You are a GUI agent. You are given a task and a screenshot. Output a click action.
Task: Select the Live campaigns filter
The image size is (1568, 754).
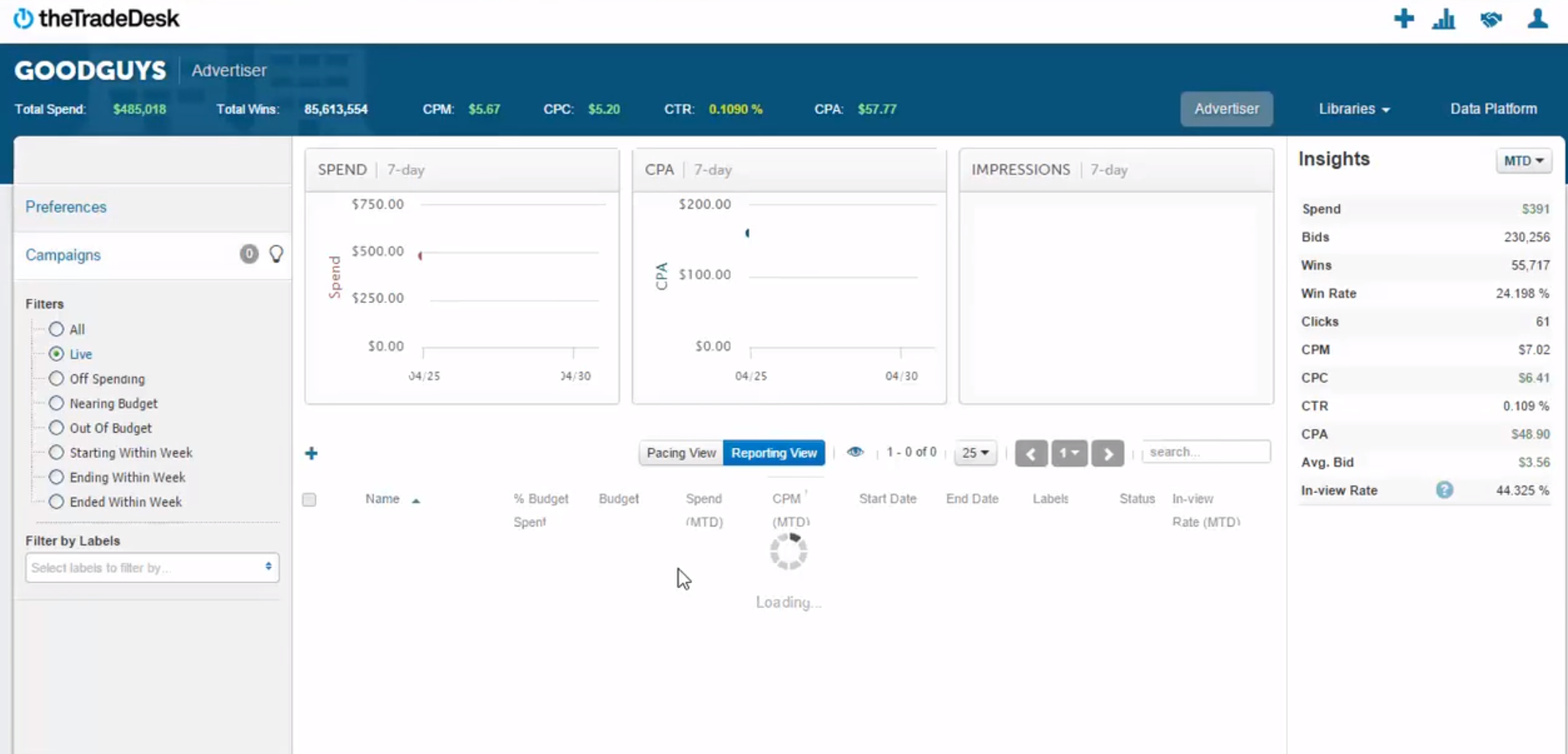pos(56,354)
